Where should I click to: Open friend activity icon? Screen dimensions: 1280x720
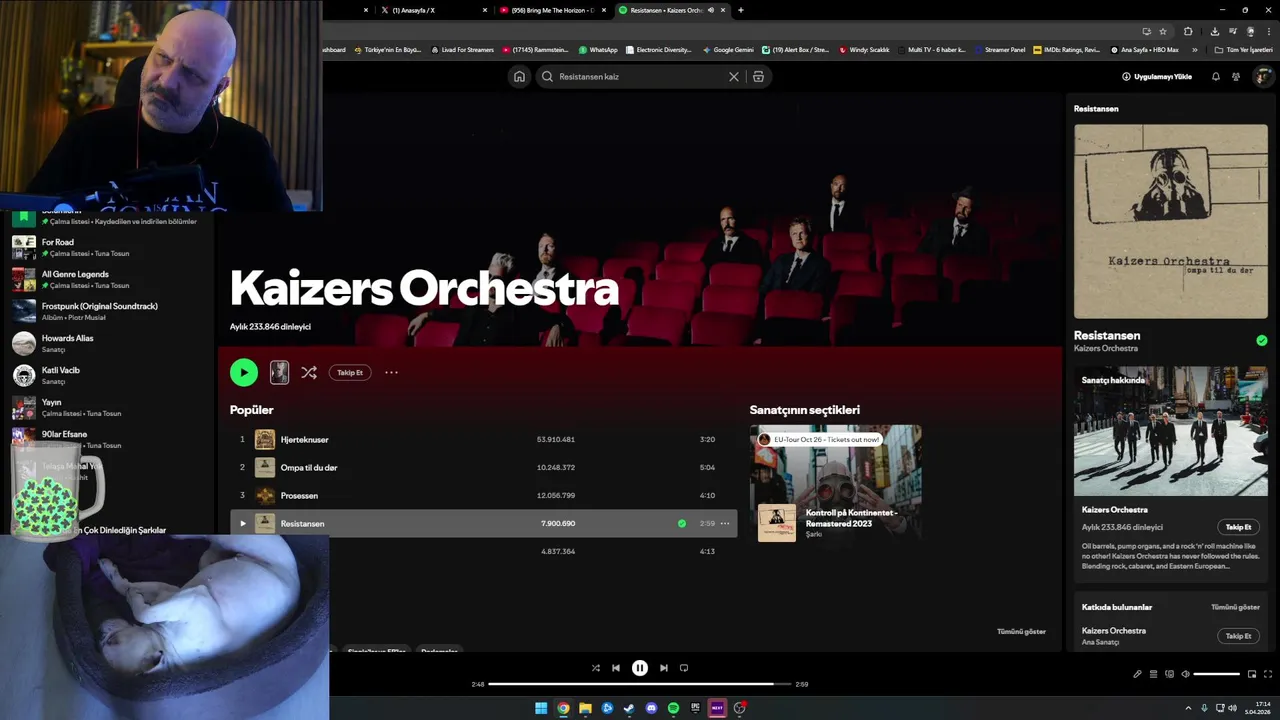1236,76
